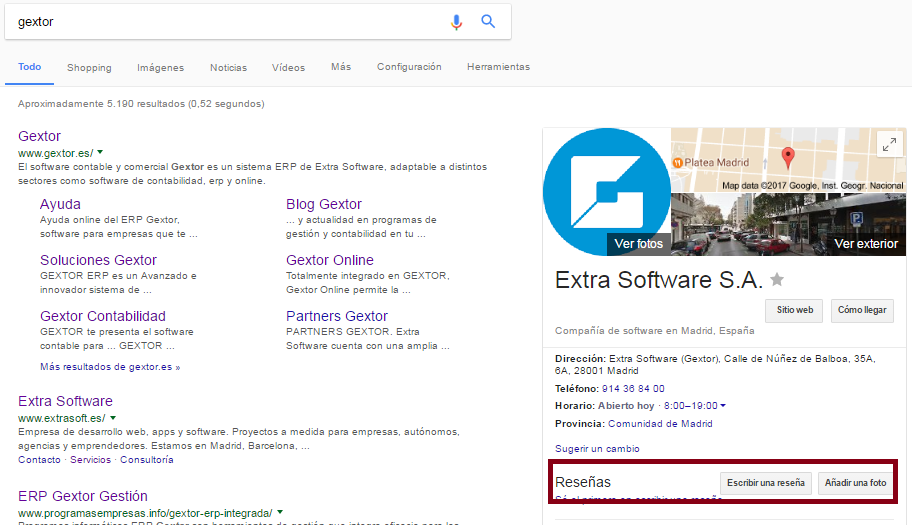Viewport: 912px width, 525px height.
Task: Open the Vídeos tab
Action: pyautogui.click(x=288, y=67)
